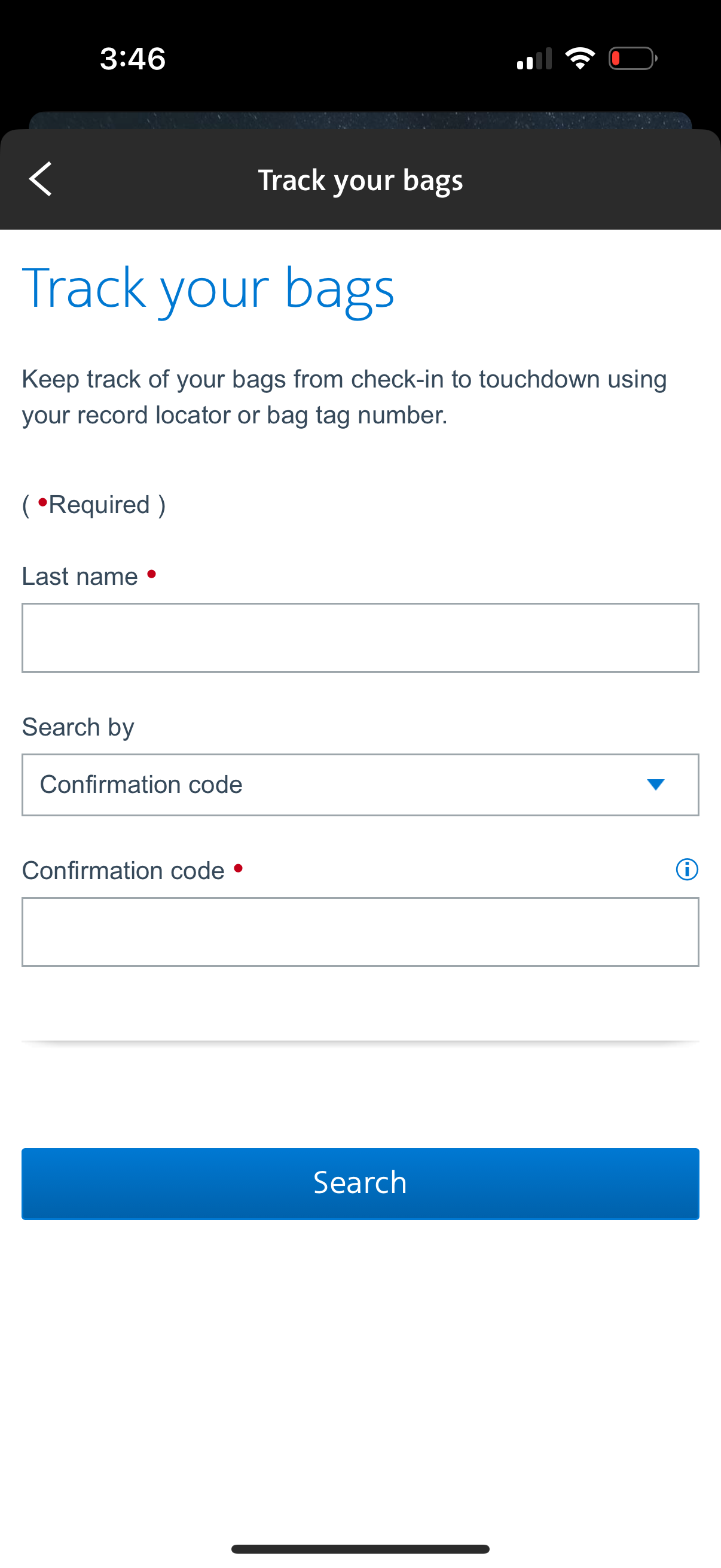The width and height of the screenshot is (721, 1568).
Task: Tap the home indicator bar
Action: 360,1548
